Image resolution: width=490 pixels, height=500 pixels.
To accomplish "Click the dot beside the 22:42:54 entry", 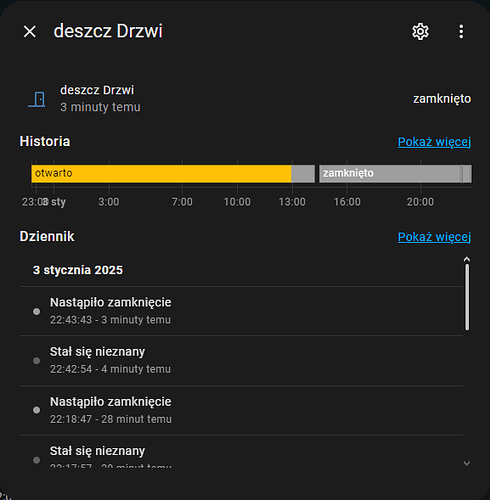I will click(x=36, y=361).
